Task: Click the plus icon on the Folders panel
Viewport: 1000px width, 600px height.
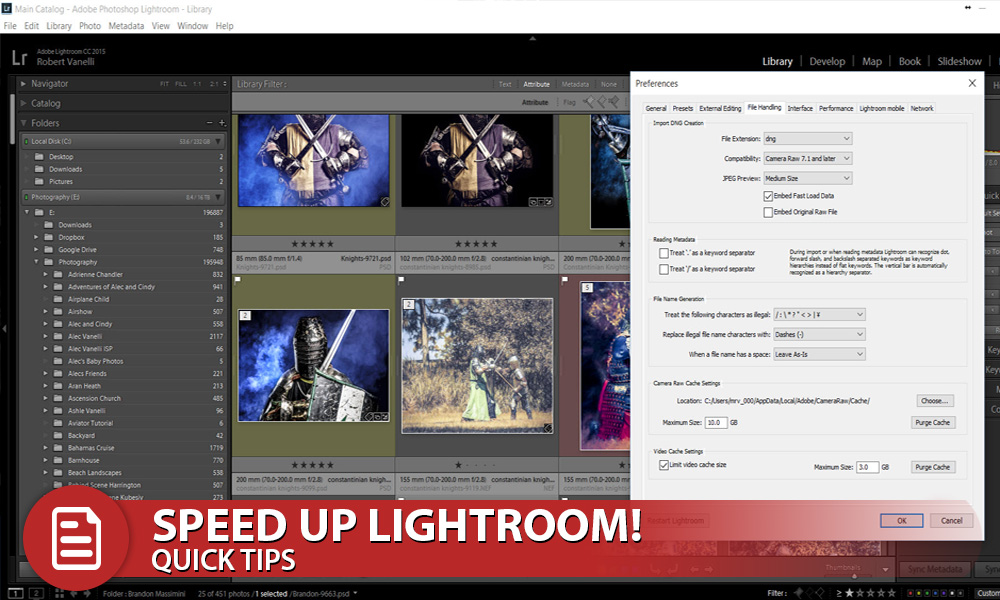Action: [x=222, y=122]
